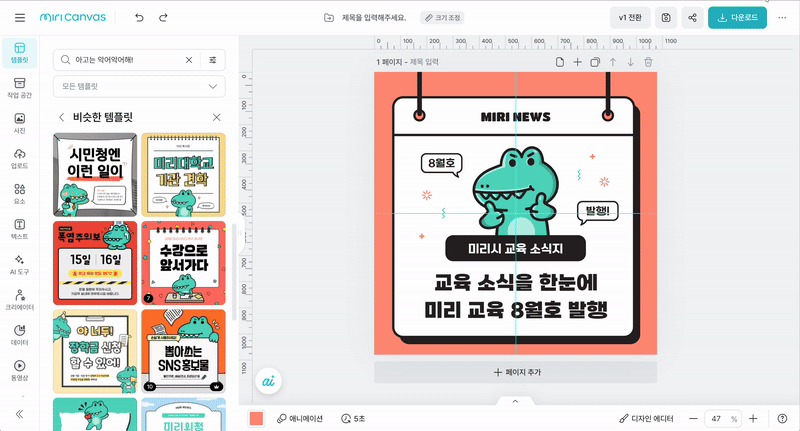Screen dimensions: 800x431
Task: Open the help question mark icon
Action: click(x=782, y=418)
